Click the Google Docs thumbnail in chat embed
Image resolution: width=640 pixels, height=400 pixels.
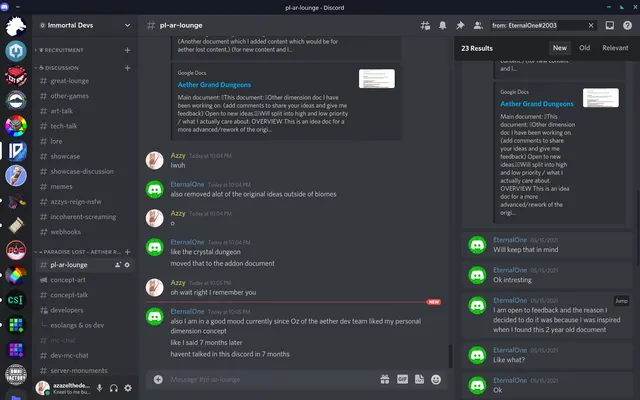[x=377, y=78]
